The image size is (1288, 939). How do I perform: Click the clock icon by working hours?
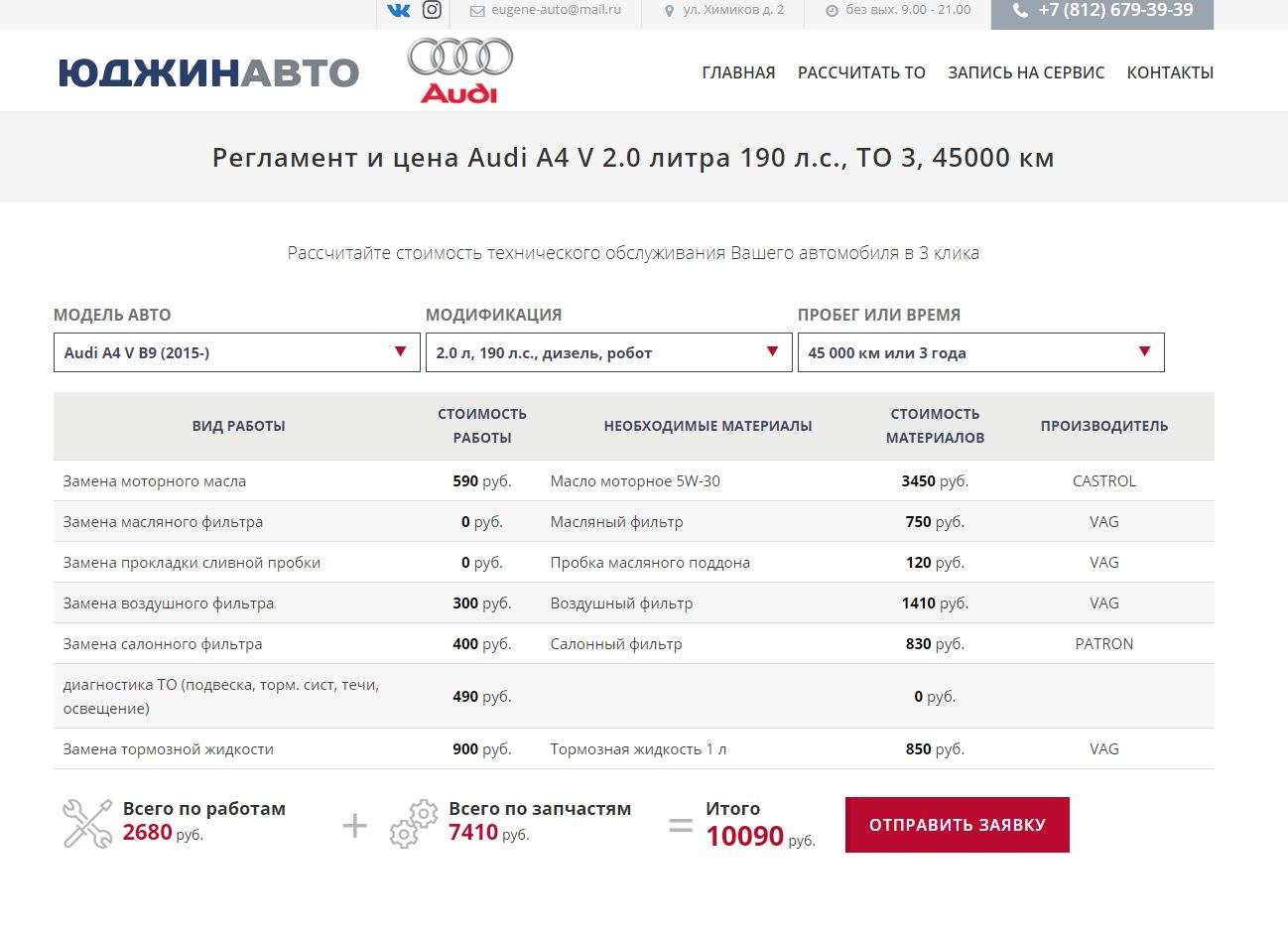pyautogui.click(x=832, y=11)
